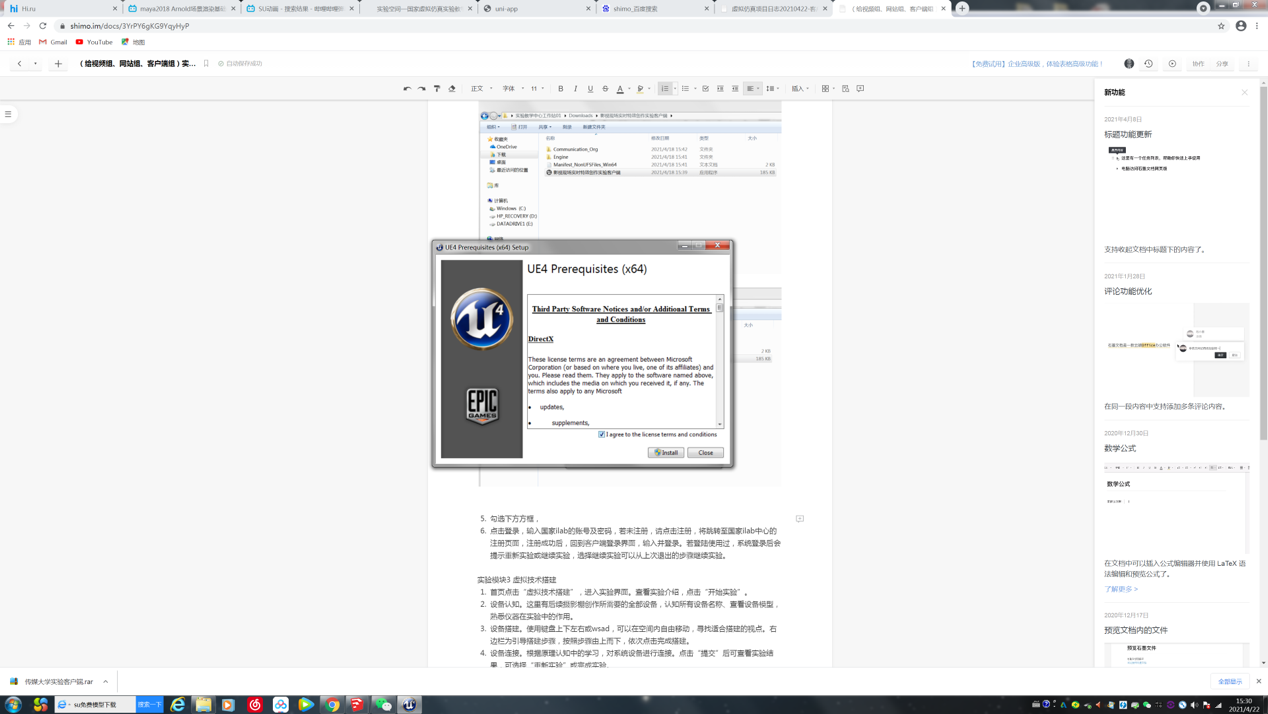Image resolution: width=1268 pixels, height=714 pixels.
Task: Toggle the to-do checkbox list button
Action: [x=705, y=89]
